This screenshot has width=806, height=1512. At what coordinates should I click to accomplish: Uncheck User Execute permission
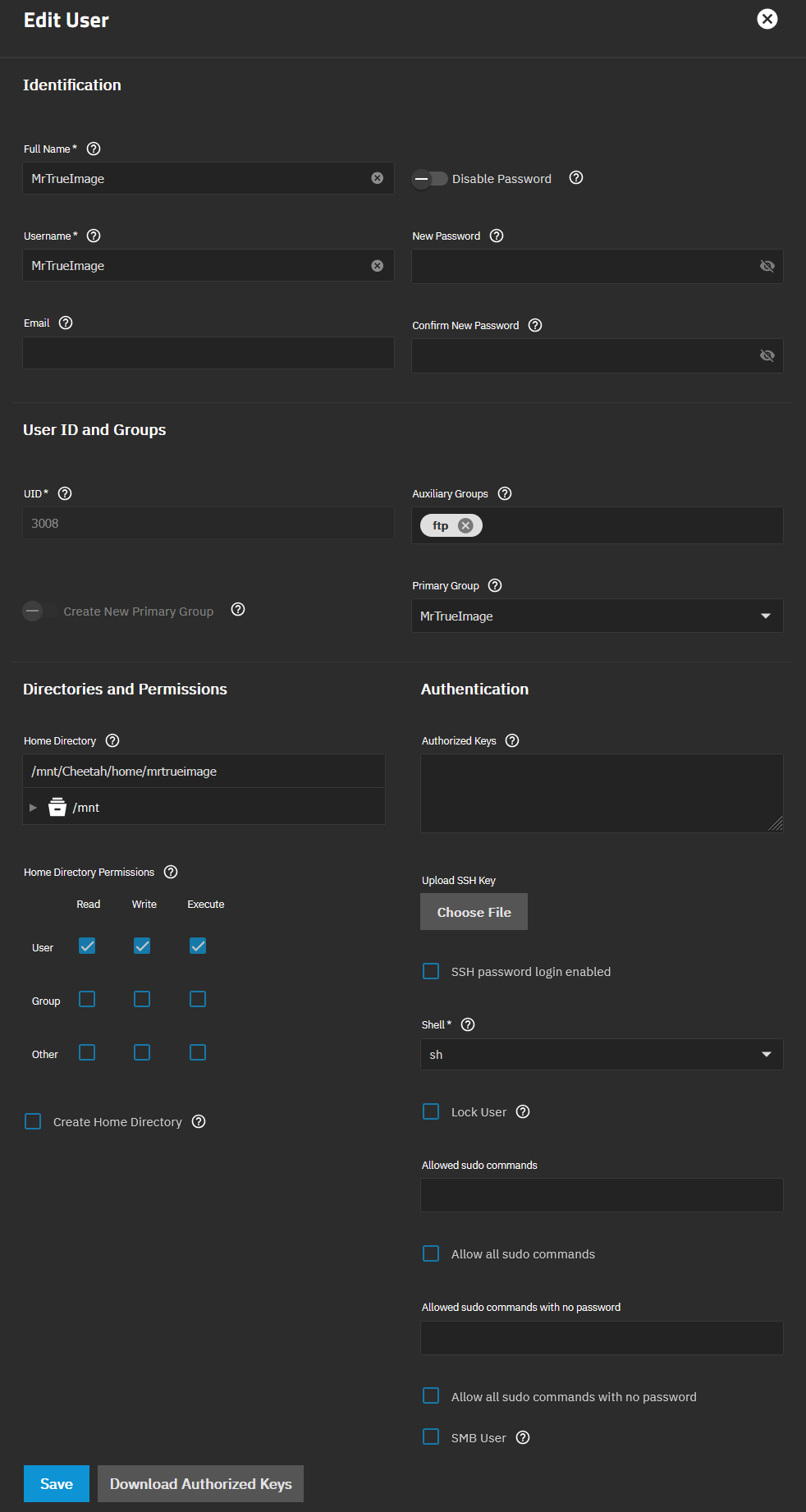coord(198,946)
